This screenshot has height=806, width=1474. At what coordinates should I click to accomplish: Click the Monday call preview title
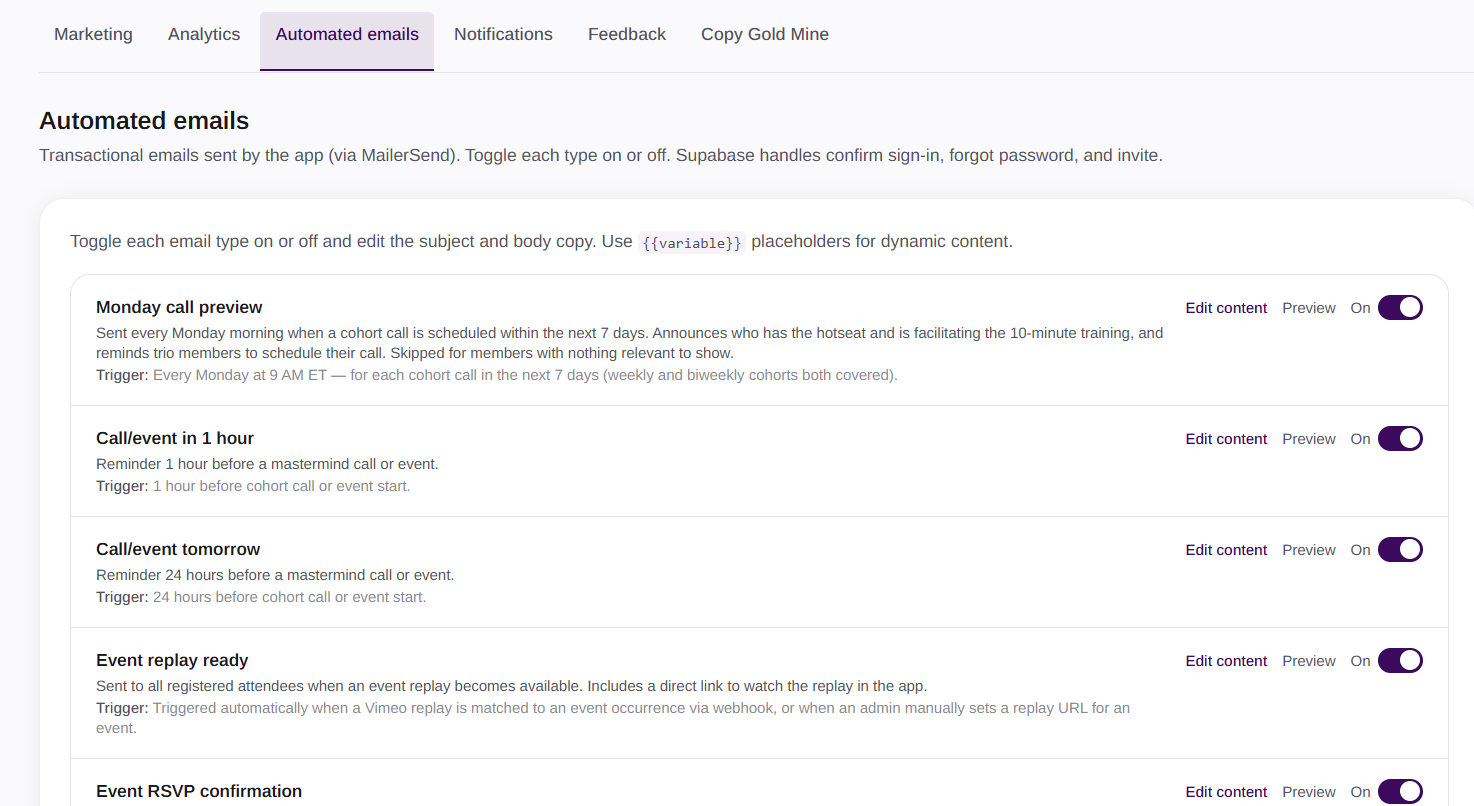[x=179, y=307]
